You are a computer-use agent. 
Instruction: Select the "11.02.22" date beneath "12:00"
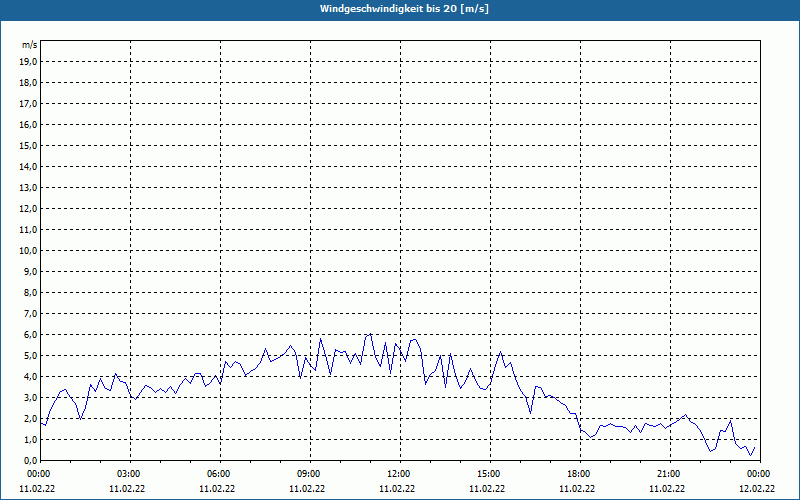[x=397, y=488]
